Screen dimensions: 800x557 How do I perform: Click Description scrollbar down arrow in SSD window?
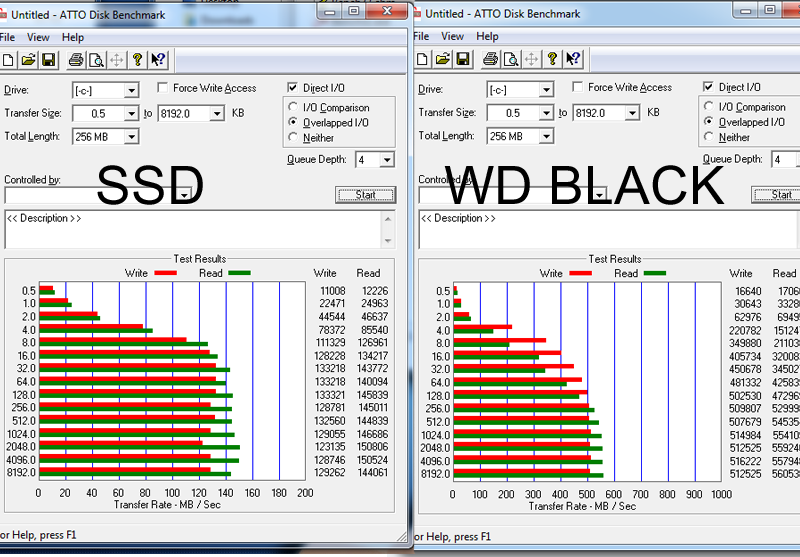point(388,241)
